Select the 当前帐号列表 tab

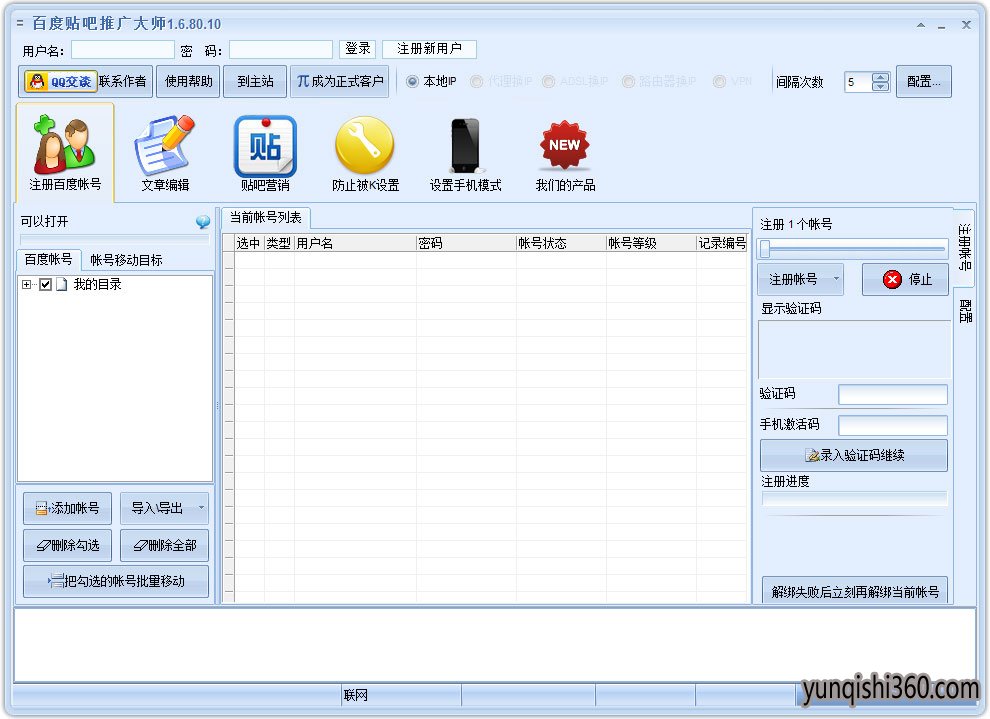click(x=265, y=218)
